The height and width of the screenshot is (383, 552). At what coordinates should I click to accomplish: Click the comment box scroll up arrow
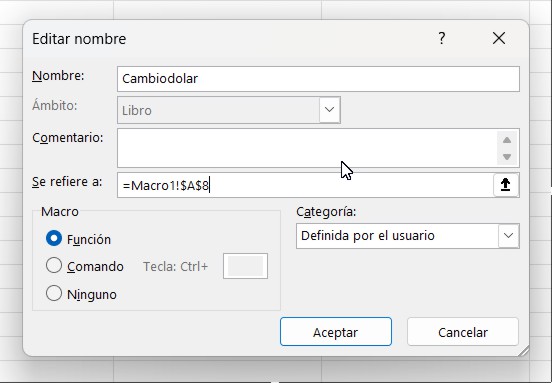coord(507,140)
